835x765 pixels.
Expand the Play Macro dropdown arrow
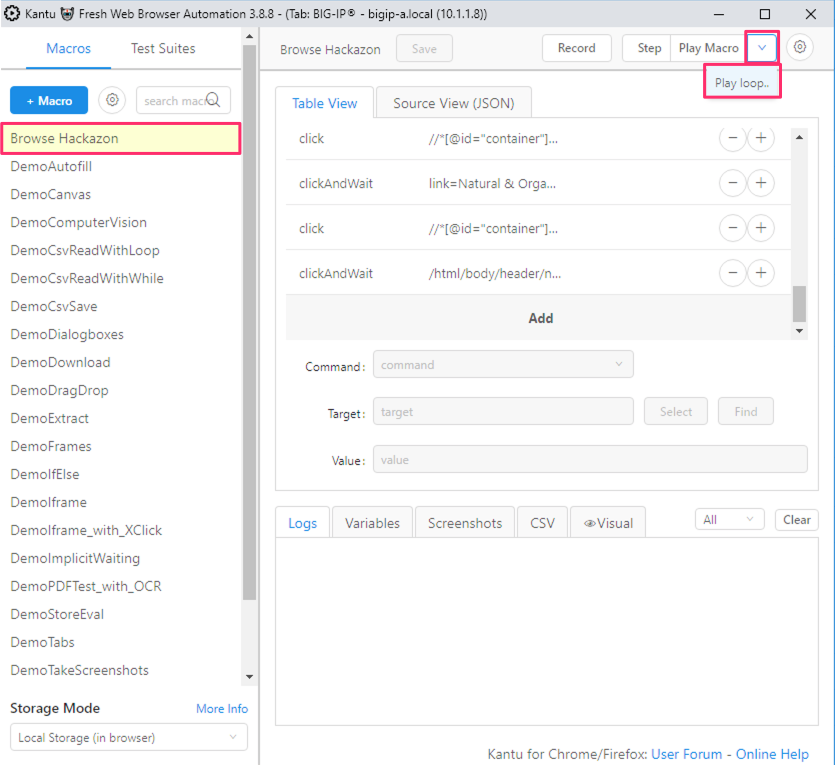point(762,48)
